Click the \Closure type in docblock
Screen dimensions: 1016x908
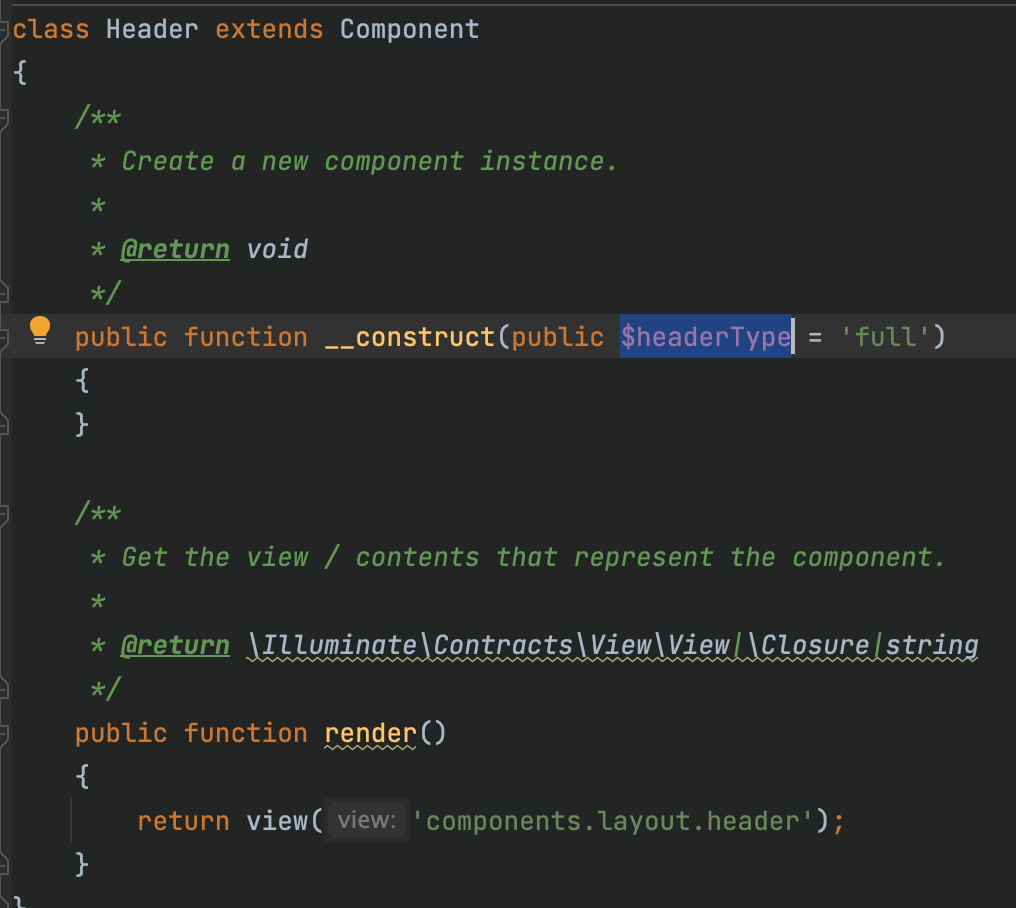coord(807,646)
